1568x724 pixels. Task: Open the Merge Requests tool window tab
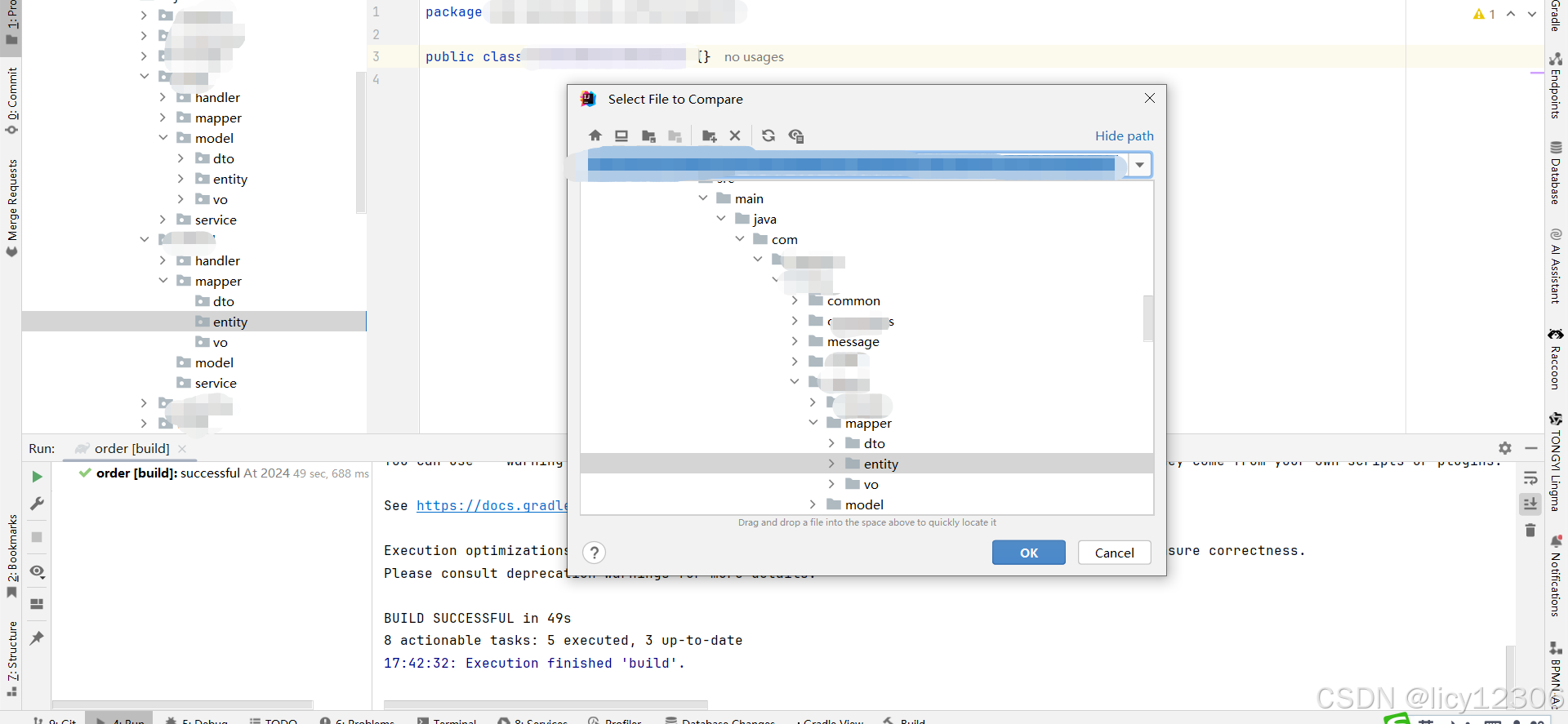(x=11, y=208)
